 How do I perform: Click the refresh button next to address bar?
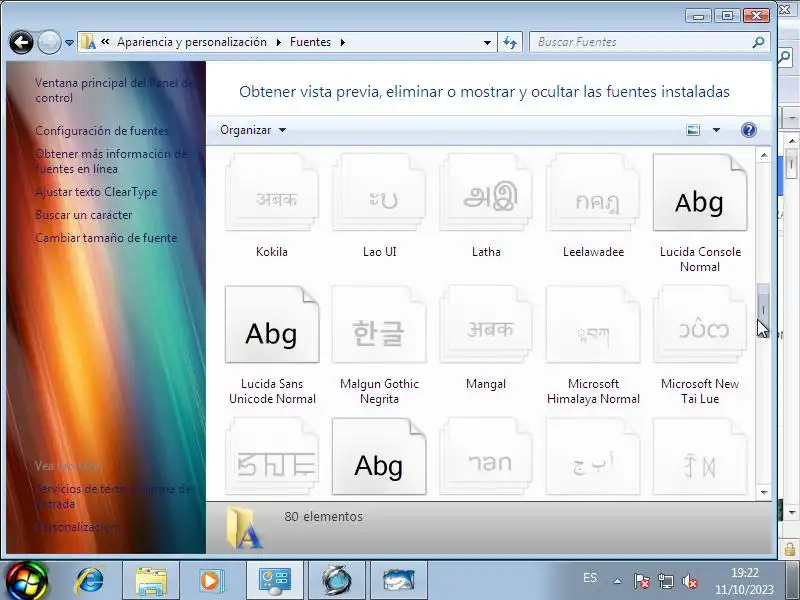click(x=510, y=42)
